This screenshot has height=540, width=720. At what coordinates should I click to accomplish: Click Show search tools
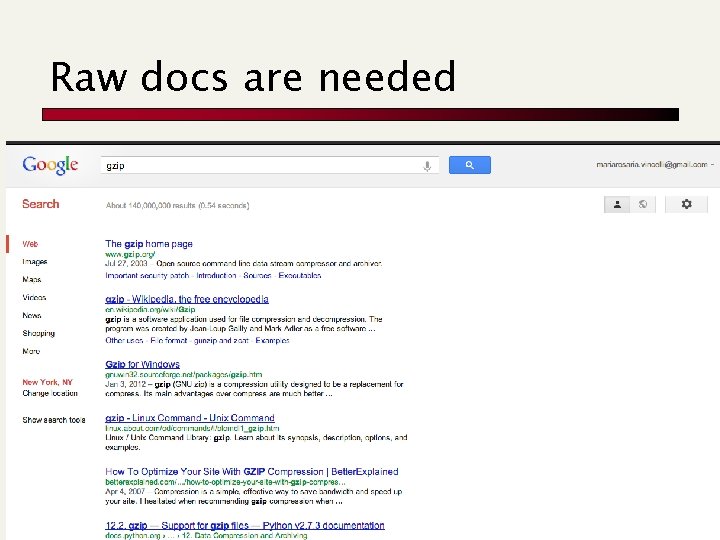[54, 420]
